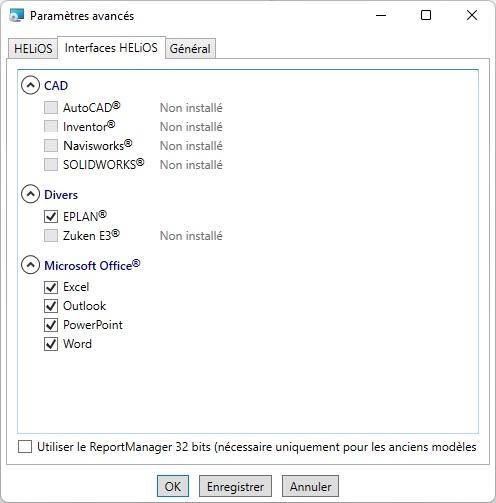Collapse the Microsoft Office section

(30, 265)
